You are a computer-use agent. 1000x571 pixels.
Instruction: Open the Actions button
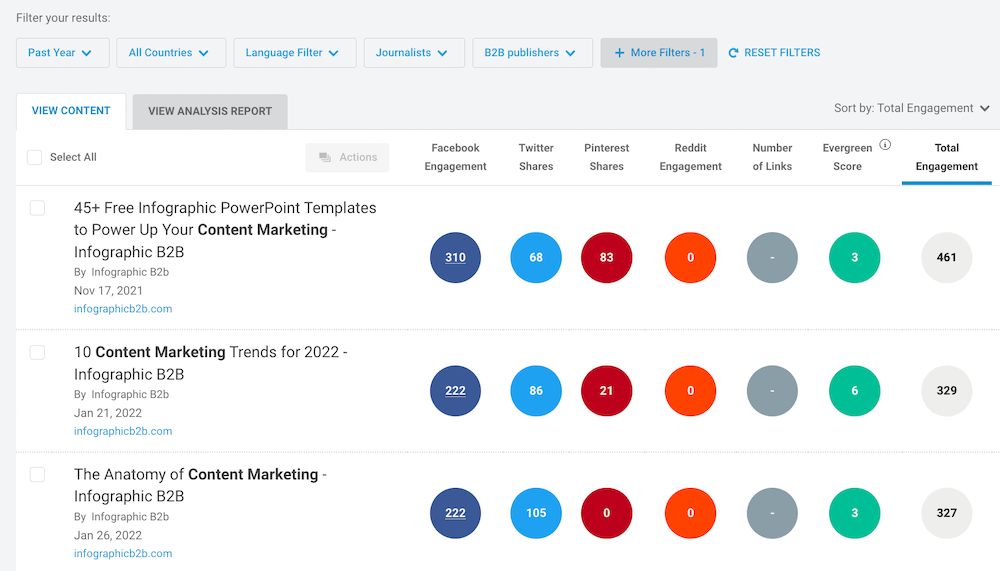[347, 157]
